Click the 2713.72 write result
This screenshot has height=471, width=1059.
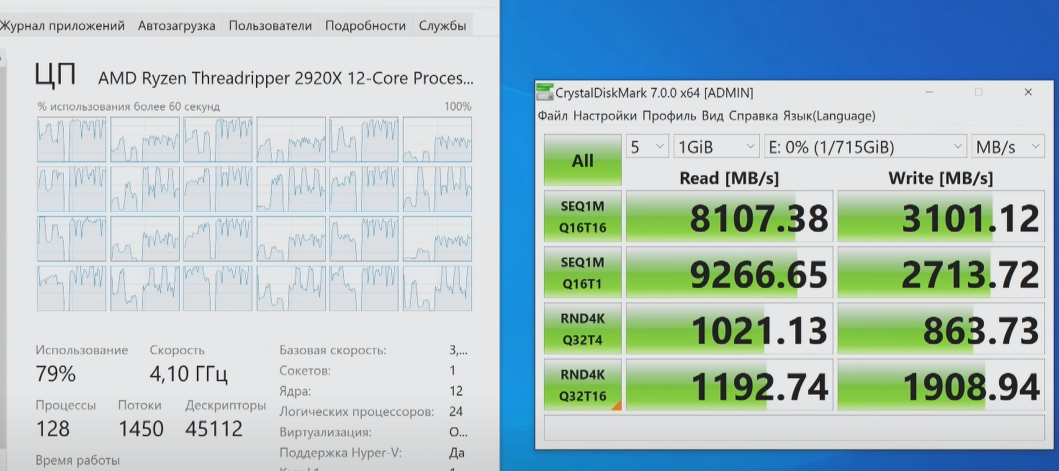click(941, 273)
